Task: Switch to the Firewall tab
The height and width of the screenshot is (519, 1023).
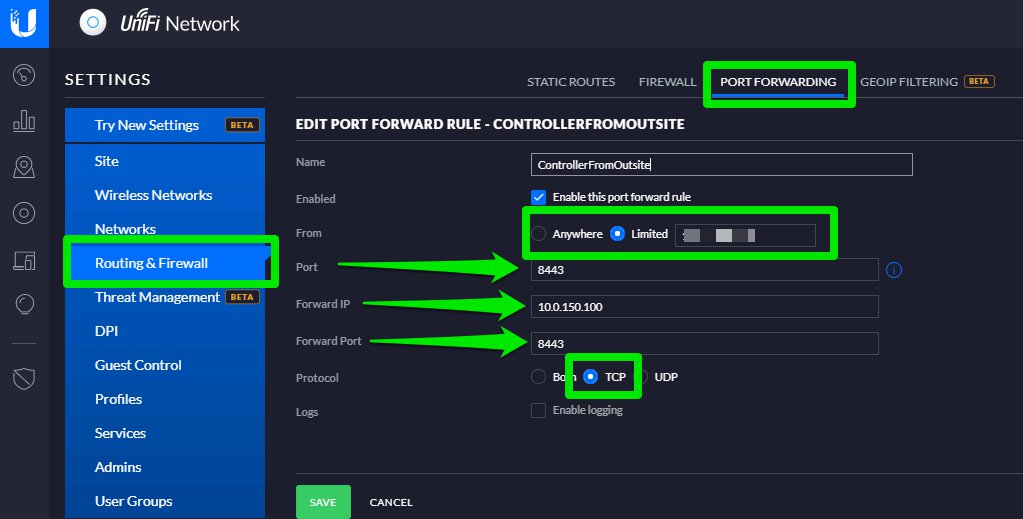Action: [x=666, y=82]
